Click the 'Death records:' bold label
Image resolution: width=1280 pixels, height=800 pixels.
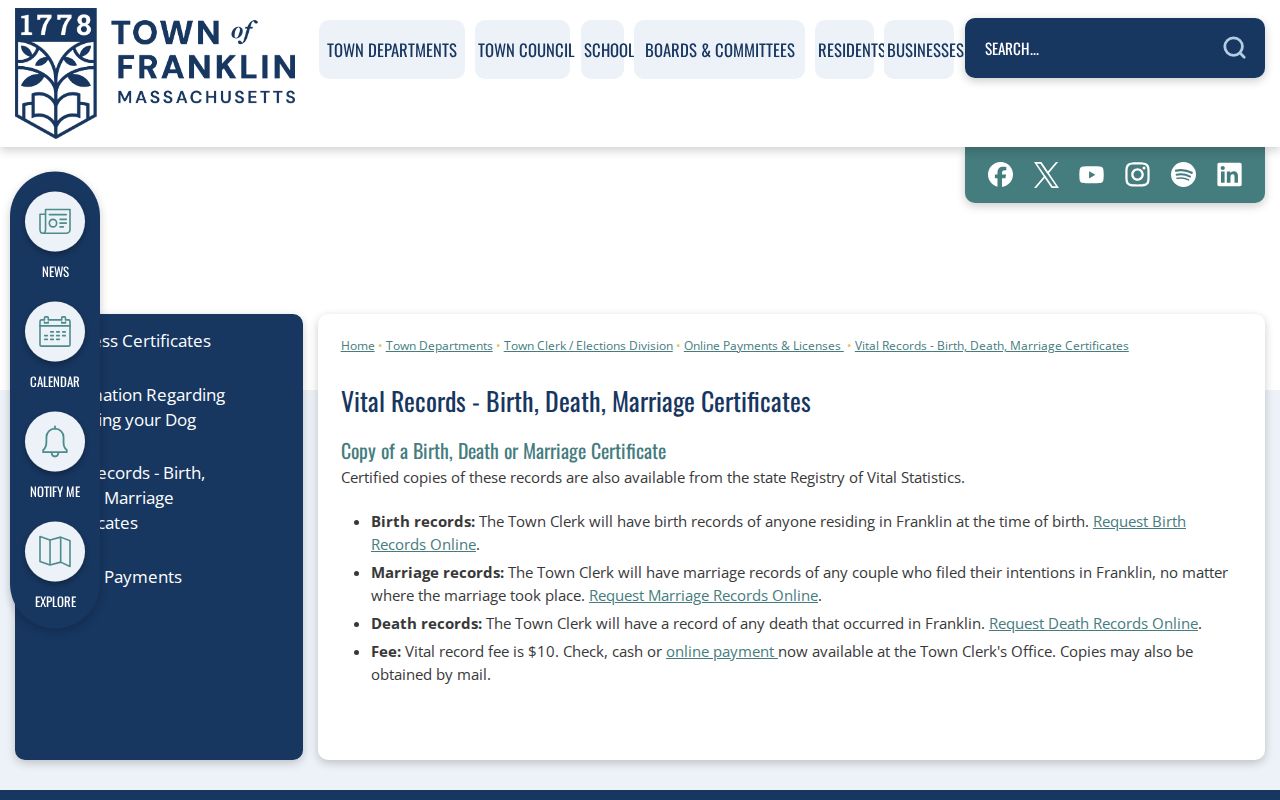[x=426, y=623]
